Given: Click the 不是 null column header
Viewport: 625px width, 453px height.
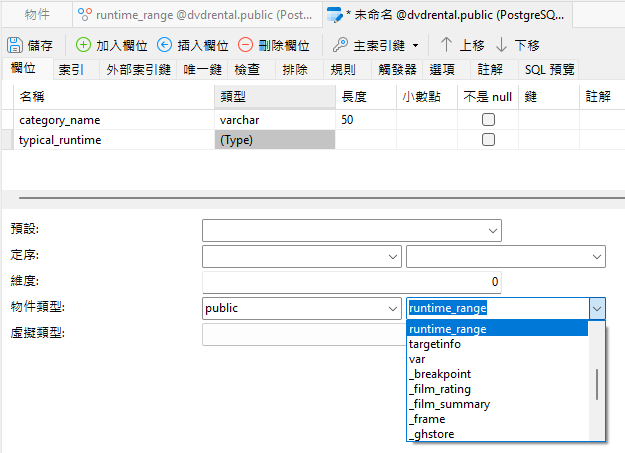Looking at the screenshot, I should [488, 97].
